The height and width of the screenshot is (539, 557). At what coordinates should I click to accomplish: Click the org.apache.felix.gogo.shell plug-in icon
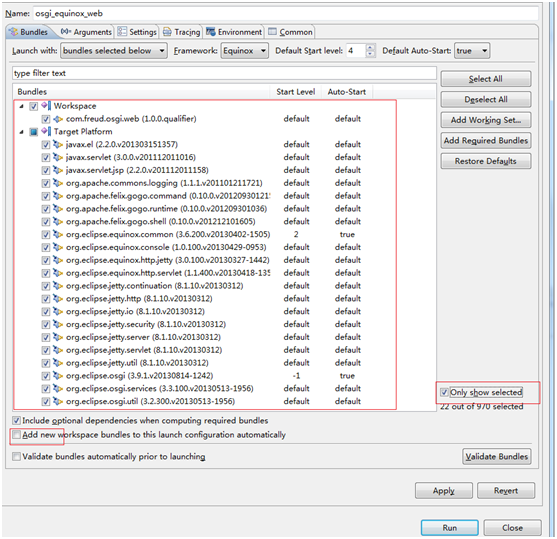coord(58,222)
